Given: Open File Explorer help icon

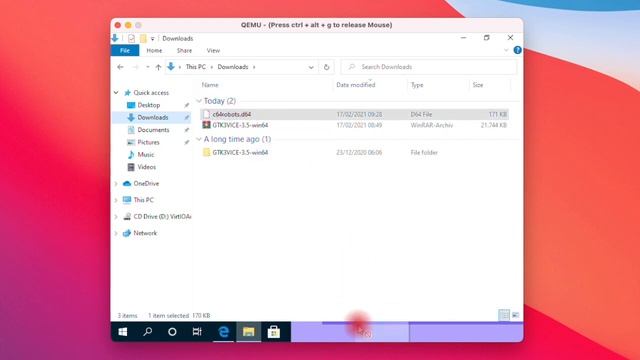Looking at the screenshot, I should [518, 50].
